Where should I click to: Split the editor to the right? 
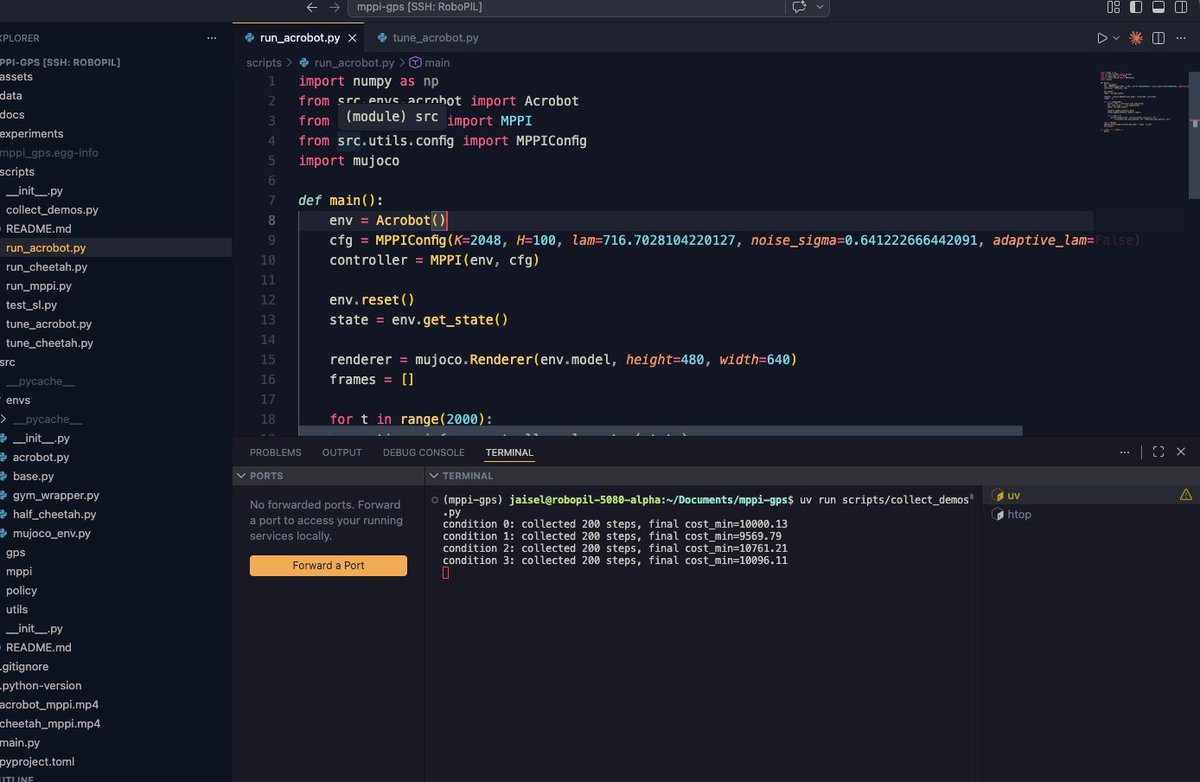[1160, 38]
